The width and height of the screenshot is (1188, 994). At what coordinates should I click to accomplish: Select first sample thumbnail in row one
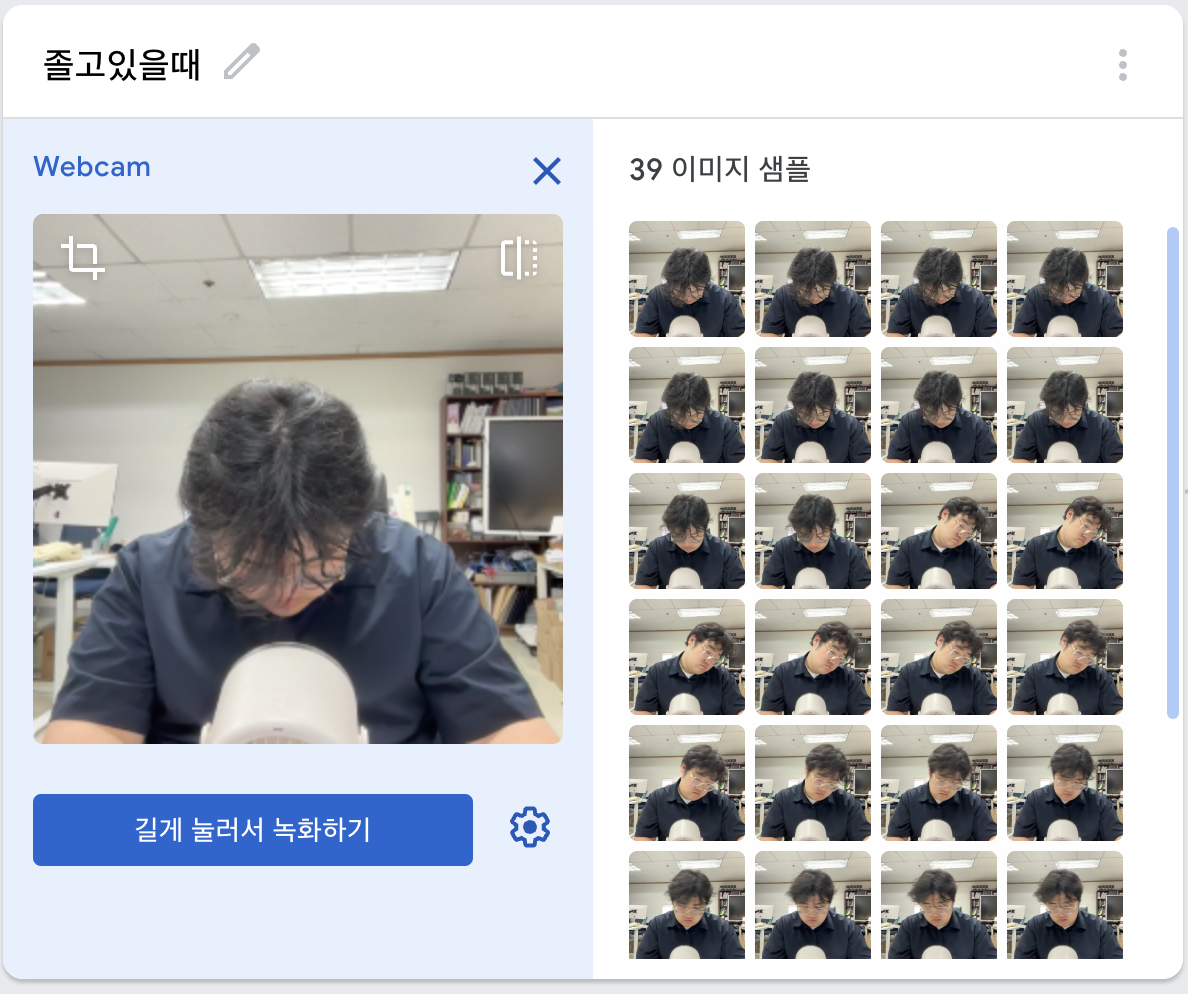coord(686,279)
